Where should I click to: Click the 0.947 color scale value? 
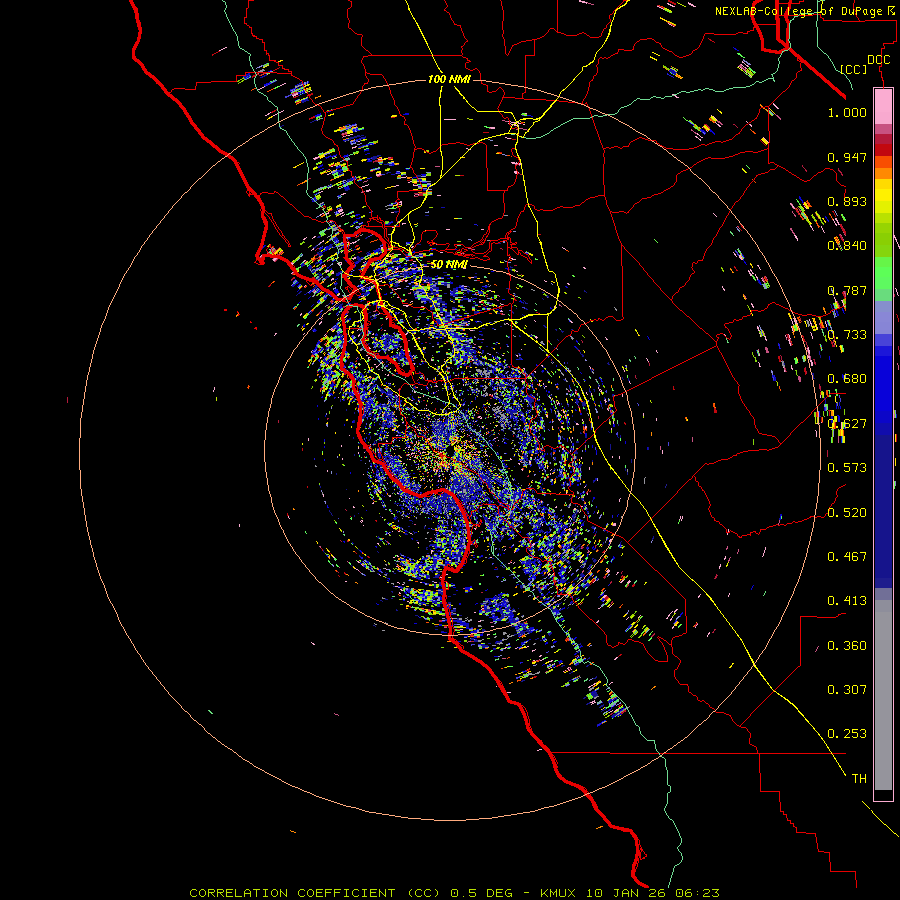click(847, 157)
